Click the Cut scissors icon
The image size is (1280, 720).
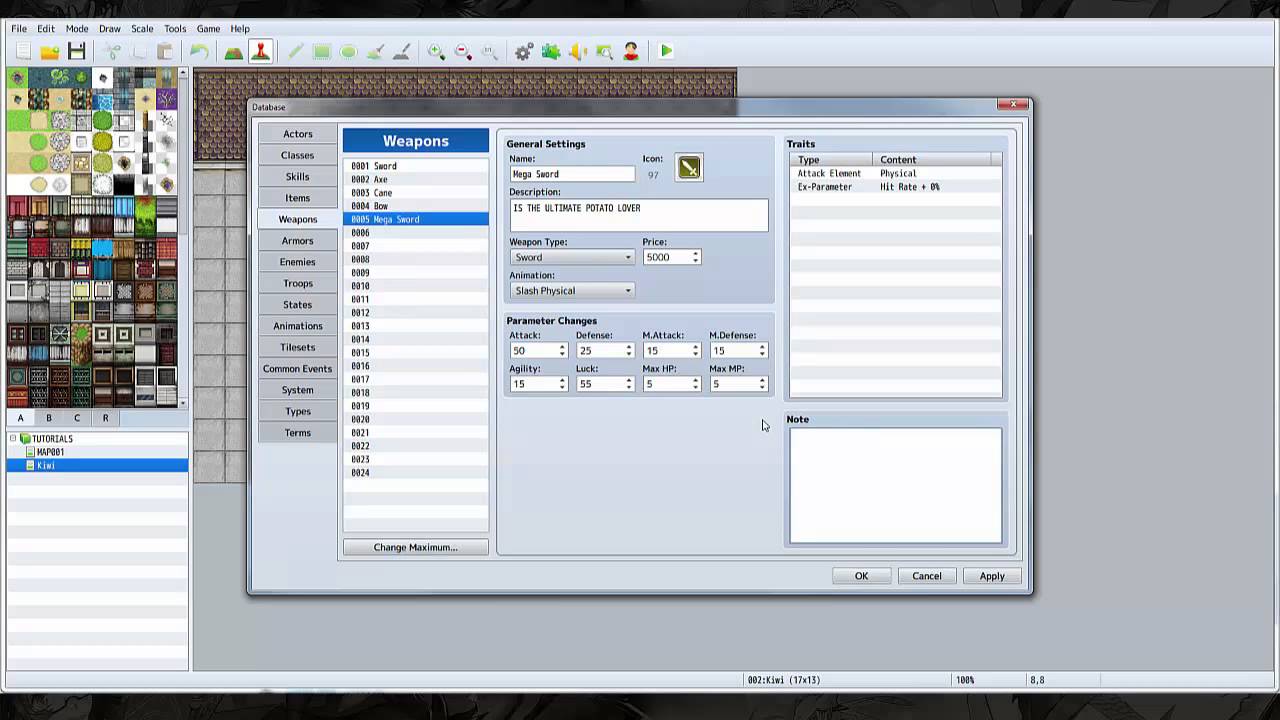112,51
